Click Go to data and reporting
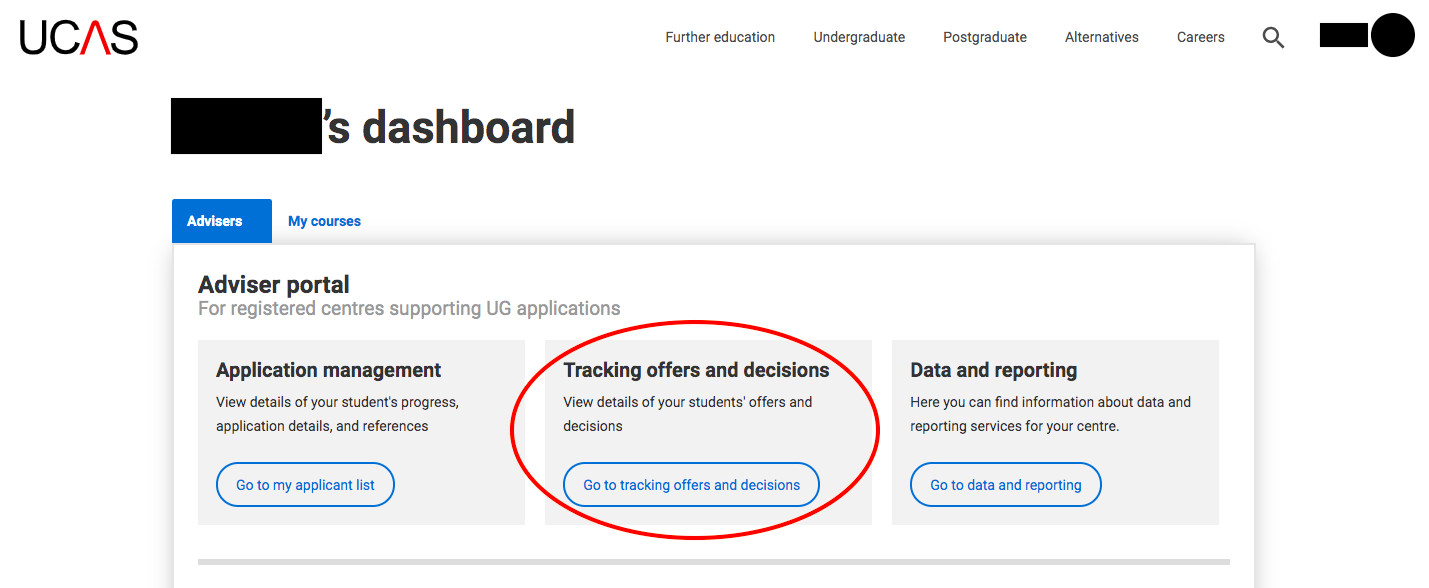The image size is (1429, 588). tap(1005, 485)
